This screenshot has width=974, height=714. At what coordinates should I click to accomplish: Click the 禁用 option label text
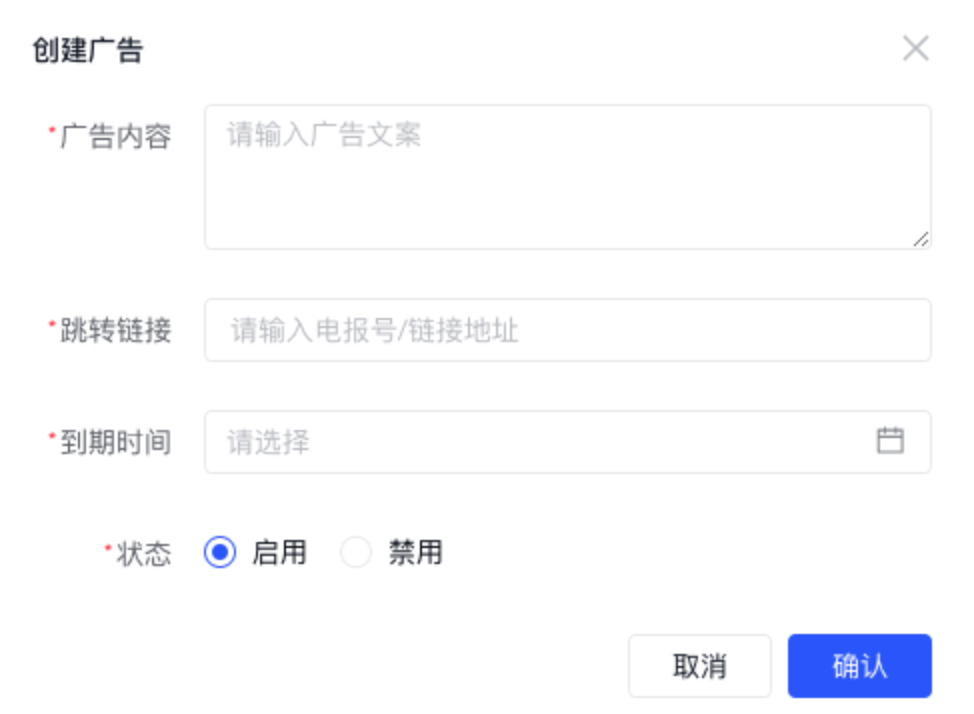click(x=415, y=552)
